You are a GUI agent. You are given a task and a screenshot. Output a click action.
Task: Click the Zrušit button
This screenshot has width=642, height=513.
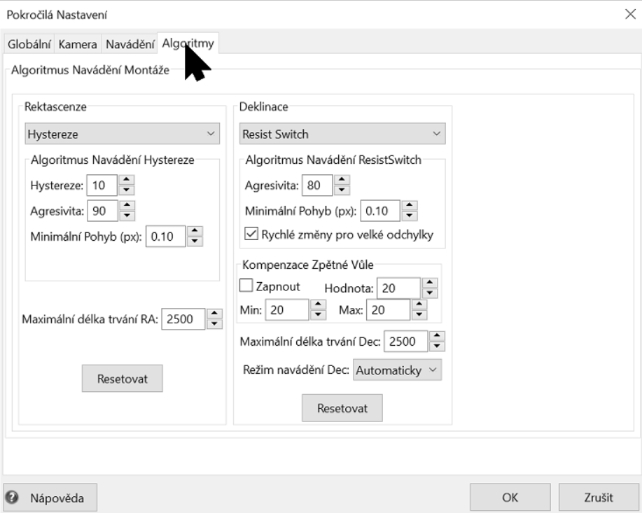pos(599,497)
